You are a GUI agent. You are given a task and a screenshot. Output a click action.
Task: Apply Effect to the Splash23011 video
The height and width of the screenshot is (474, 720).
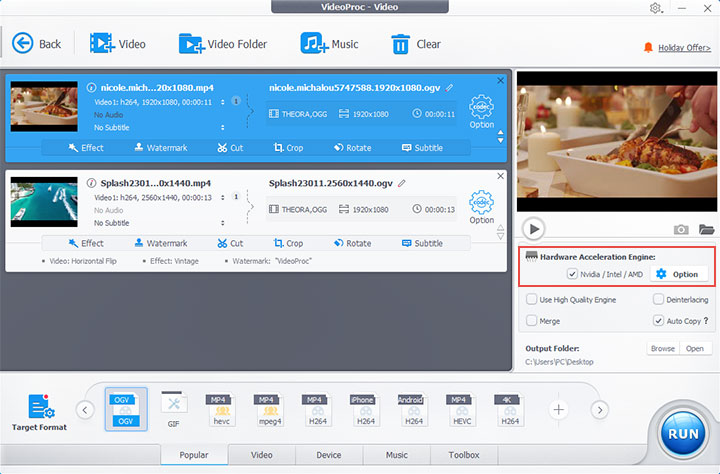click(x=86, y=243)
